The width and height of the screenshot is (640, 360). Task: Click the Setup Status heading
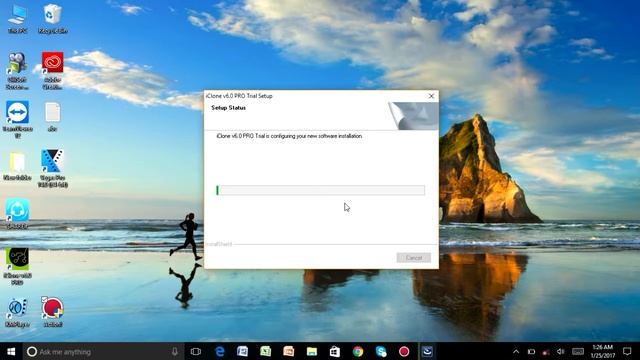(229, 108)
